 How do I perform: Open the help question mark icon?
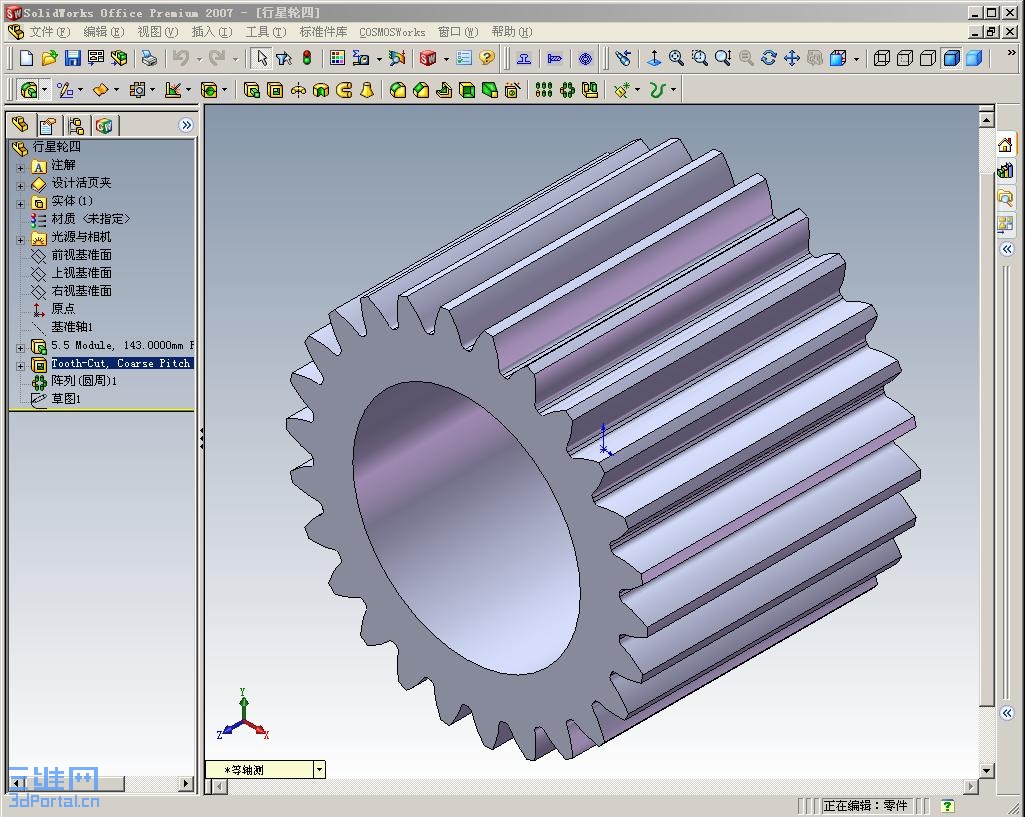pyautogui.click(x=486, y=58)
